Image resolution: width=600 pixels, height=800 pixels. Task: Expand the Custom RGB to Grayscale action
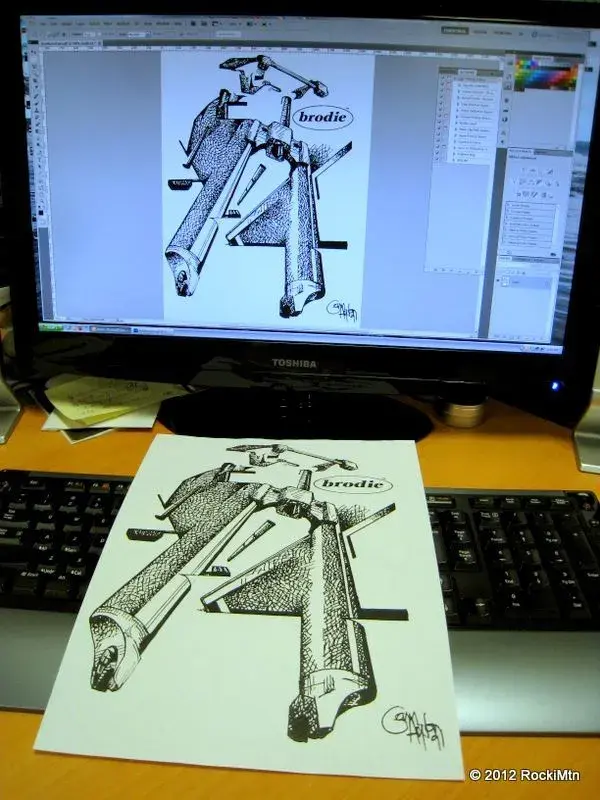[x=457, y=117]
